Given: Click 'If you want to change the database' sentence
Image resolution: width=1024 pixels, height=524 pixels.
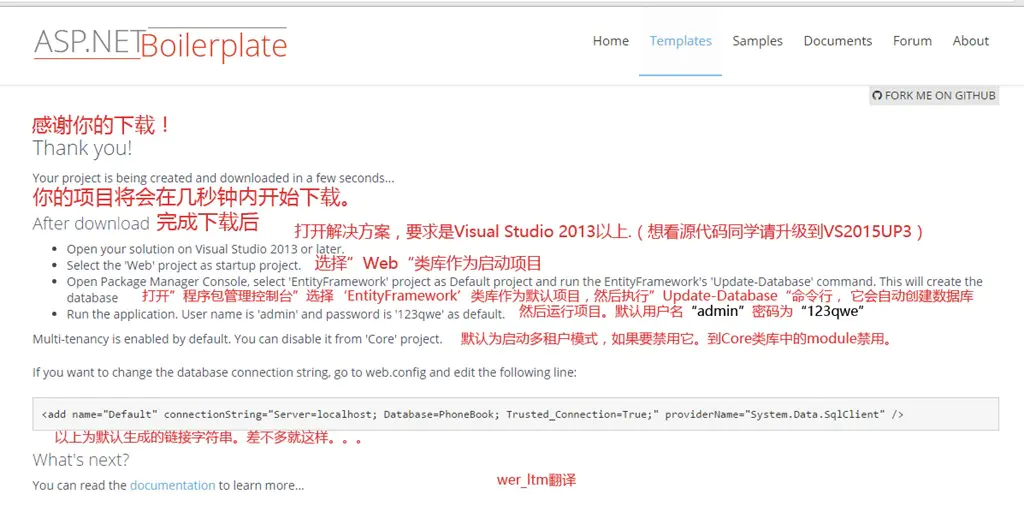Looking at the screenshot, I should tap(304, 372).
